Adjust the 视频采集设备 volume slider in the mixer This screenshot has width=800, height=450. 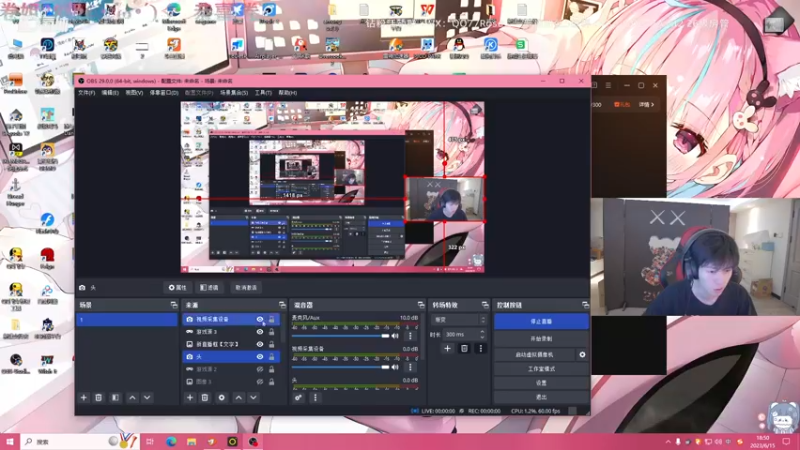pyautogui.click(x=340, y=367)
